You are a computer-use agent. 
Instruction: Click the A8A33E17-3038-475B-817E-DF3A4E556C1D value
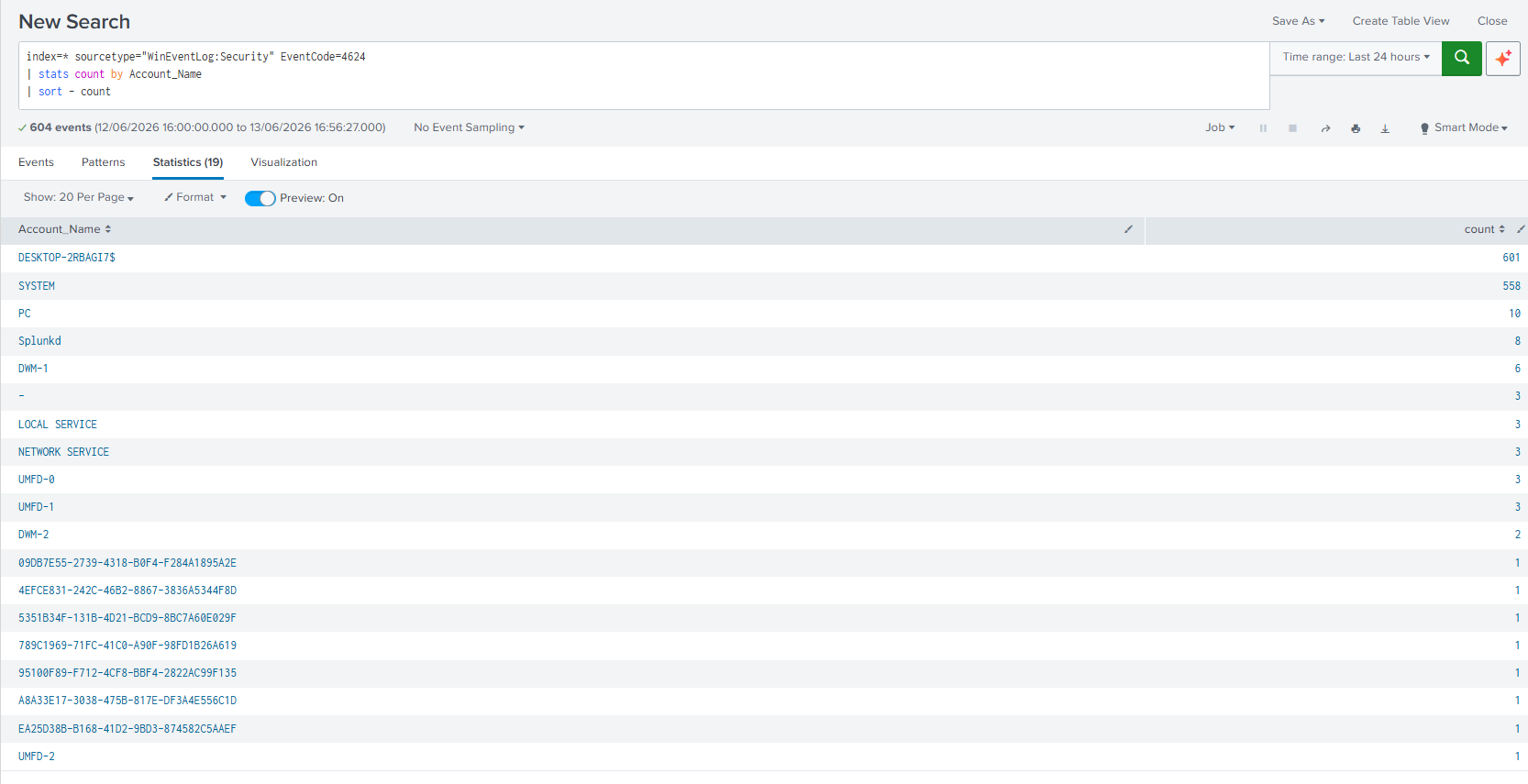point(127,701)
